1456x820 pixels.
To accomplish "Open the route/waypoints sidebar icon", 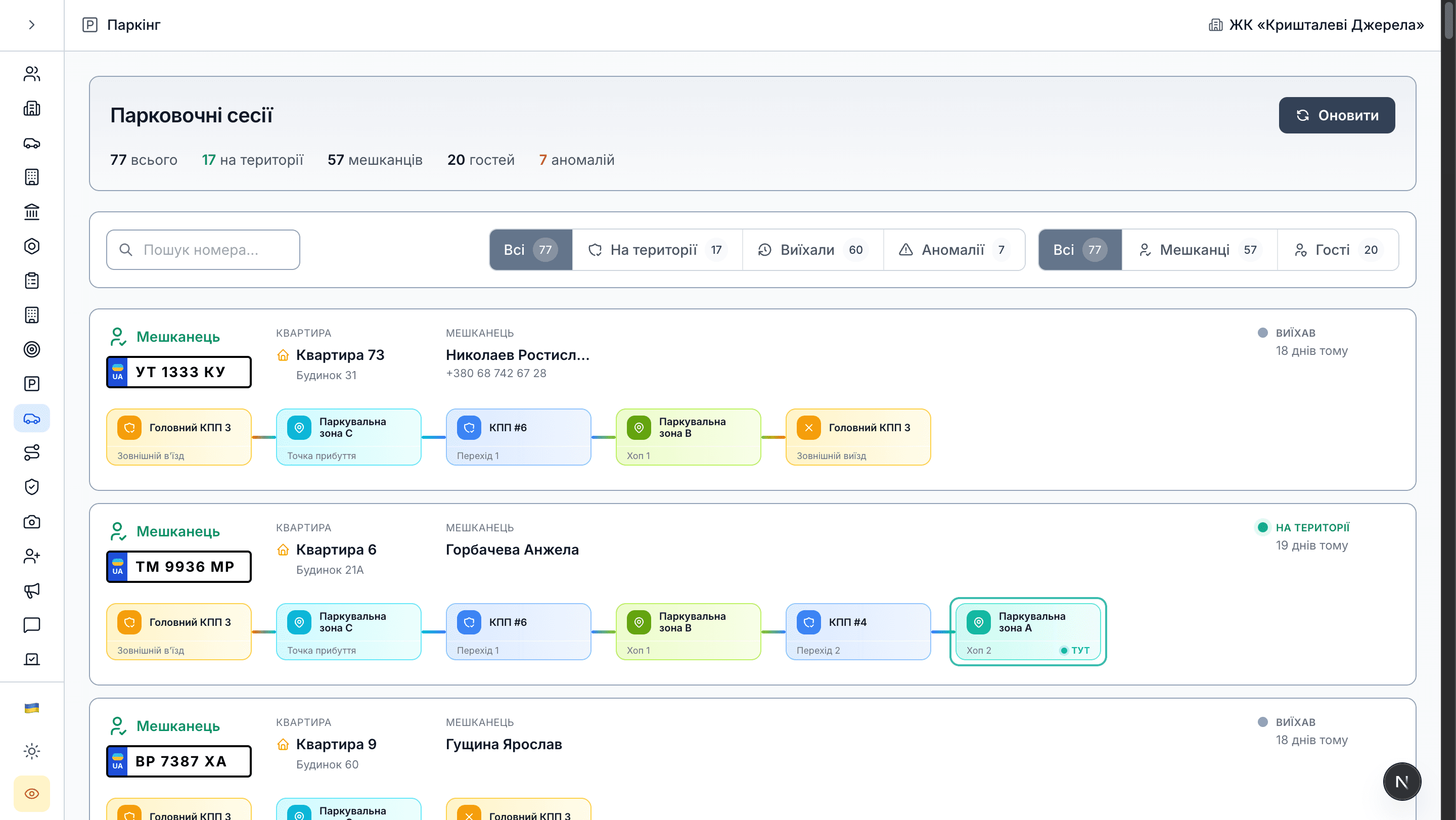I will [x=32, y=452].
